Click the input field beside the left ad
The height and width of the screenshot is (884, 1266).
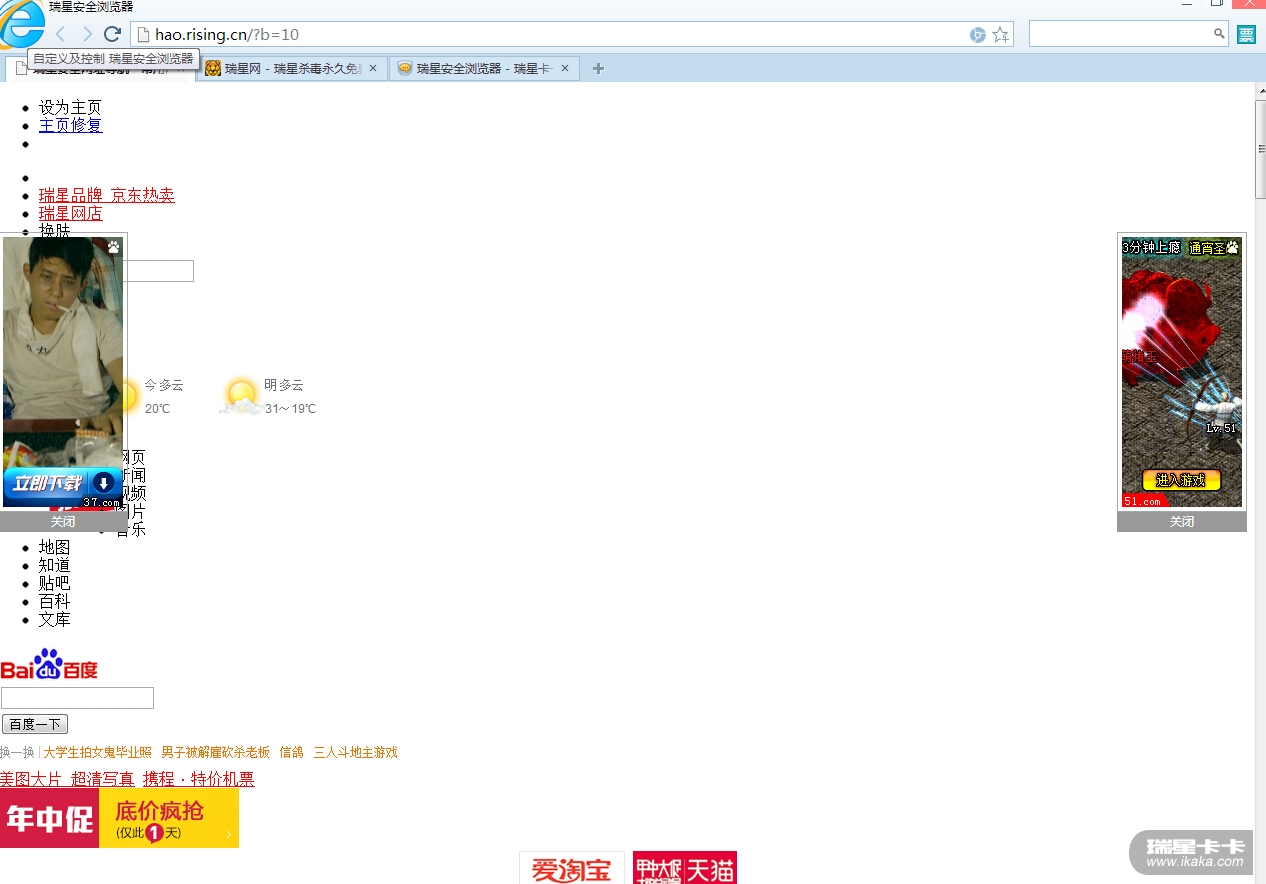click(x=160, y=271)
